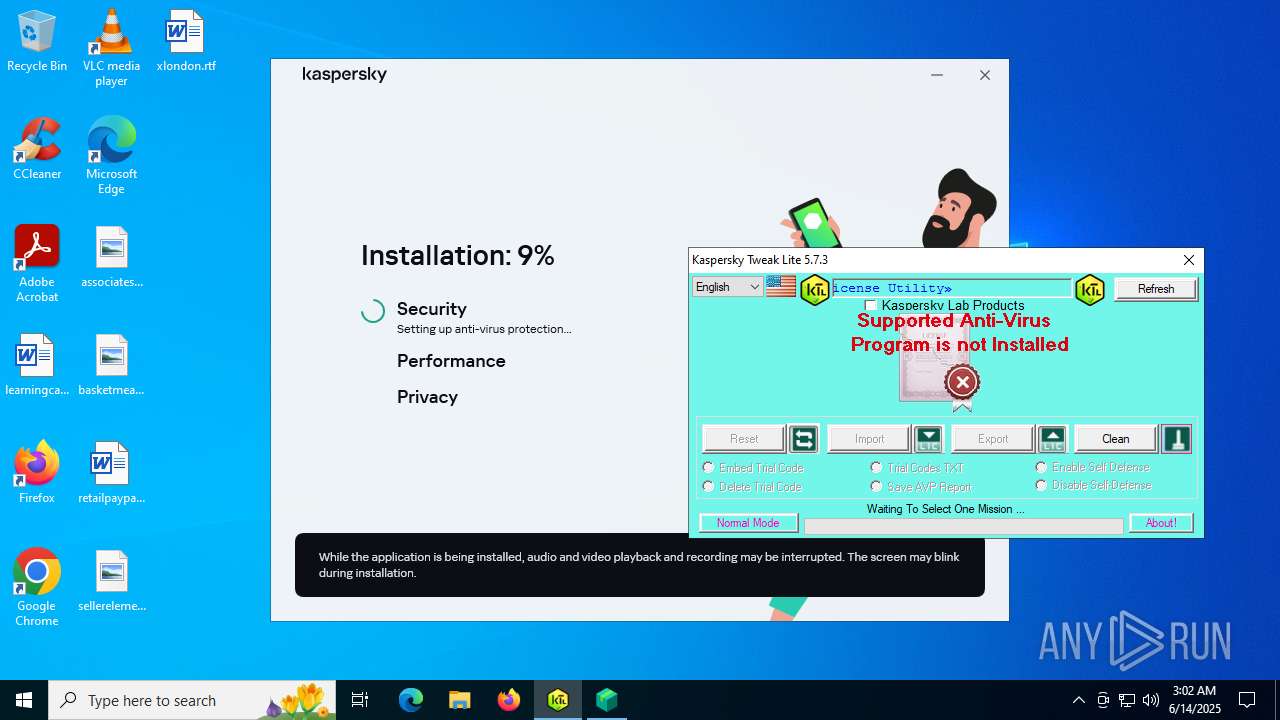1280x720 pixels.
Task: Select the basketmea image file icon
Action: (111, 365)
